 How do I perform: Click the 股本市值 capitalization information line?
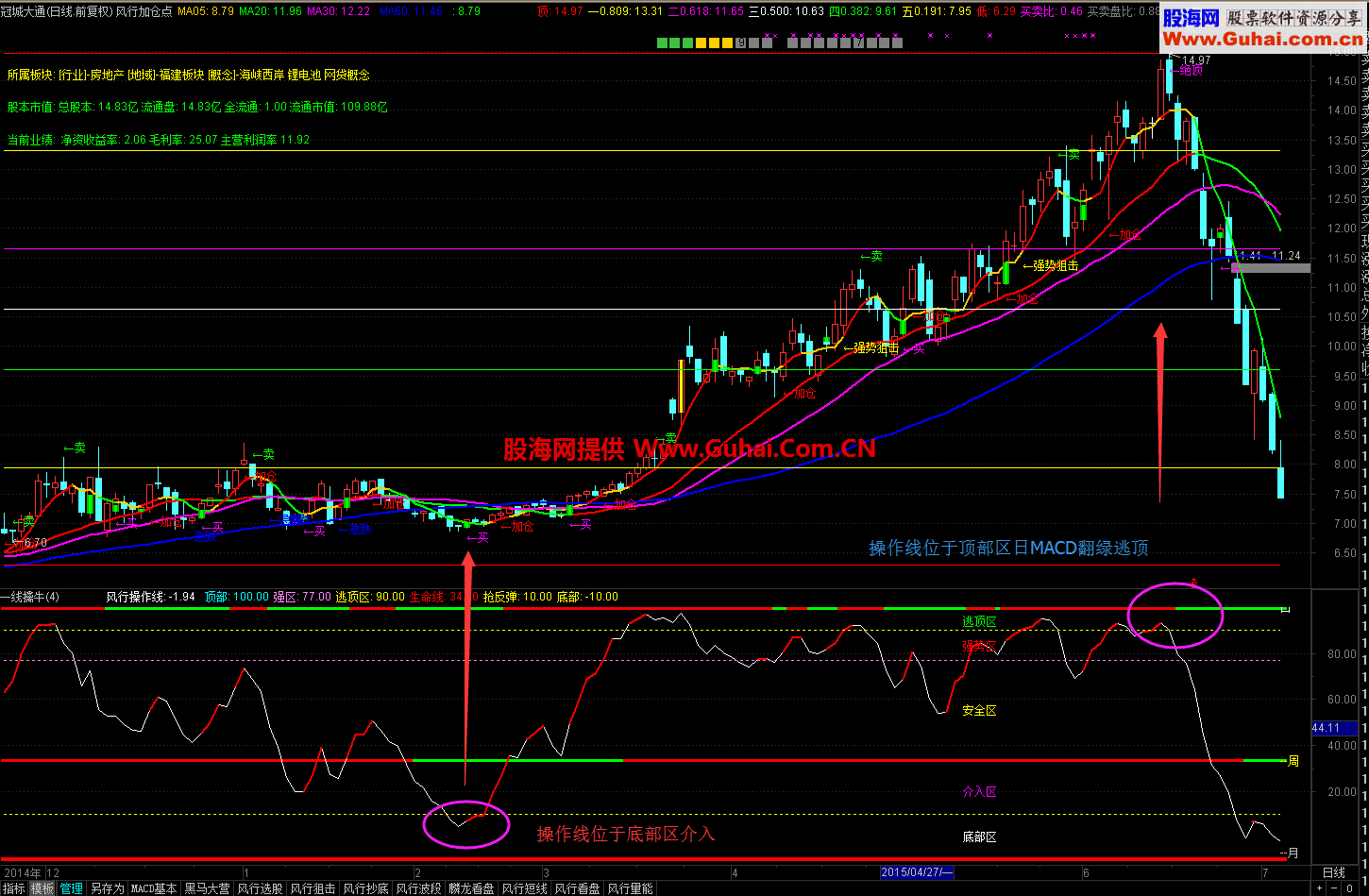[x=196, y=107]
